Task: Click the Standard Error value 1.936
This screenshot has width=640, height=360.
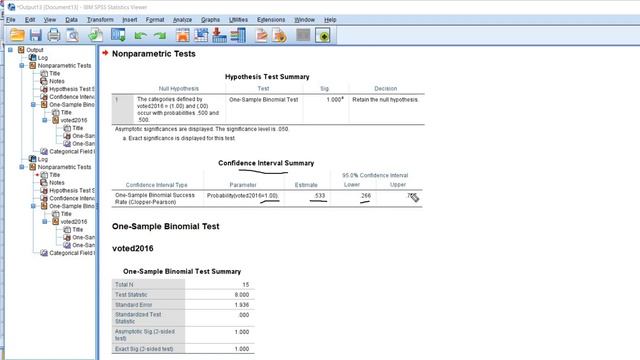Action: [x=242, y=305]
